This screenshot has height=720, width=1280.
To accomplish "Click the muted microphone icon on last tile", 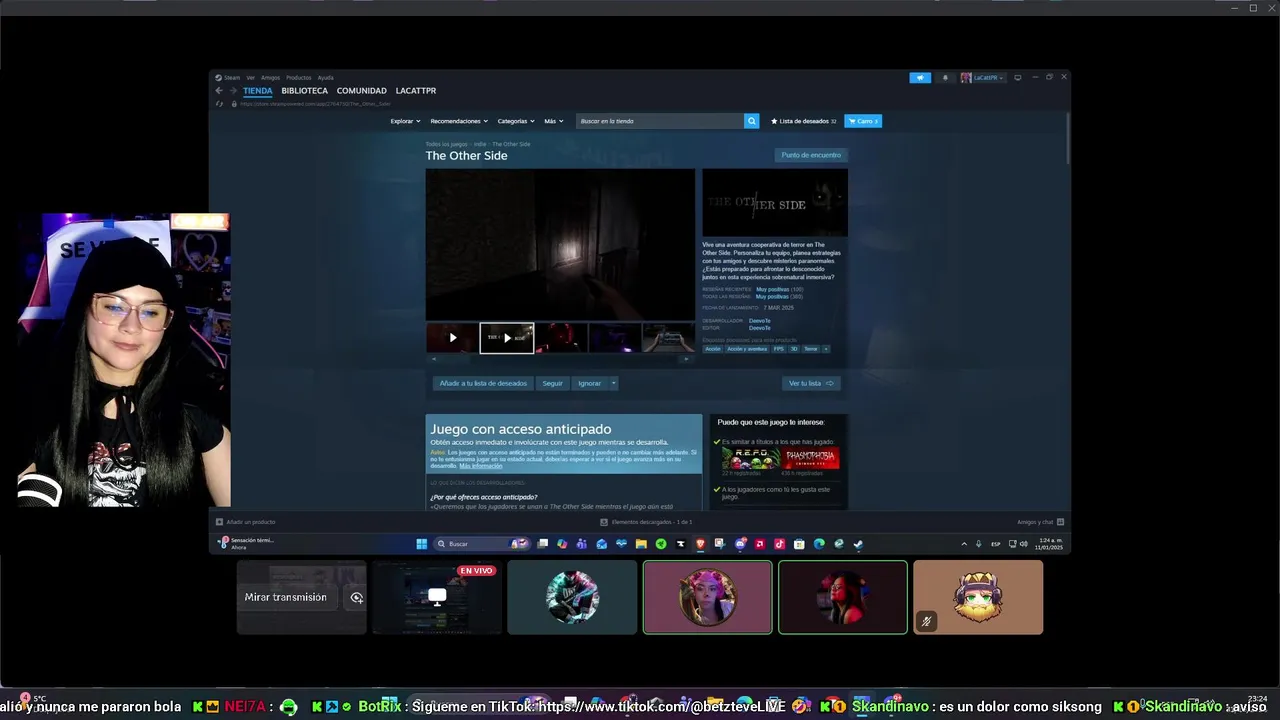I will (x=926, y=621).
